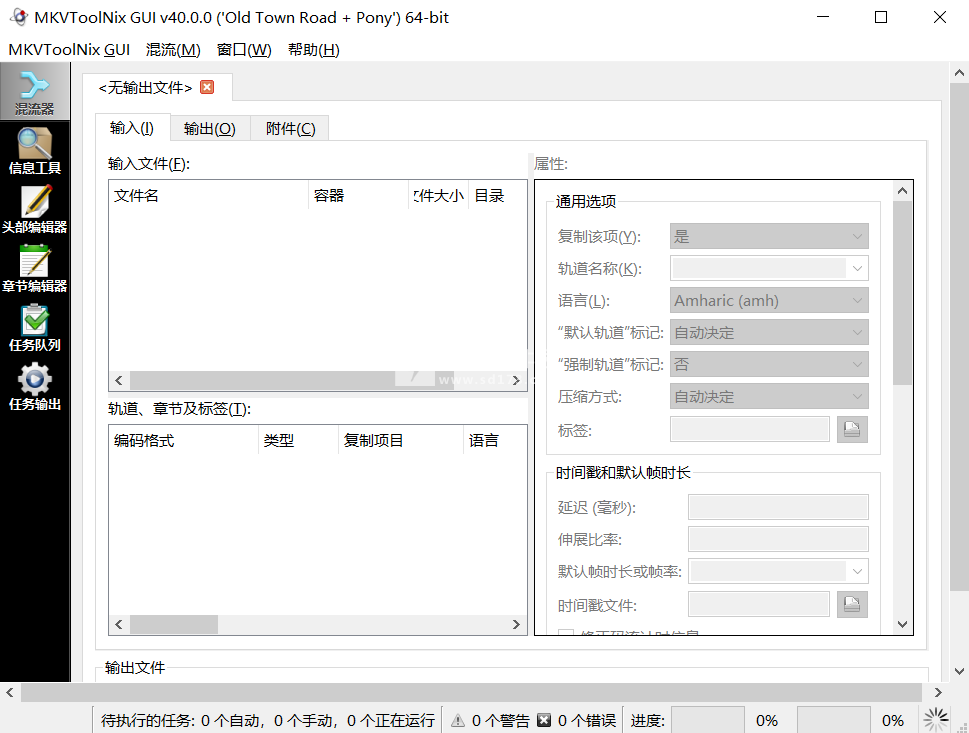Click right arrow of input files scrollbar
969x733 pixels.
coord(517,380)
